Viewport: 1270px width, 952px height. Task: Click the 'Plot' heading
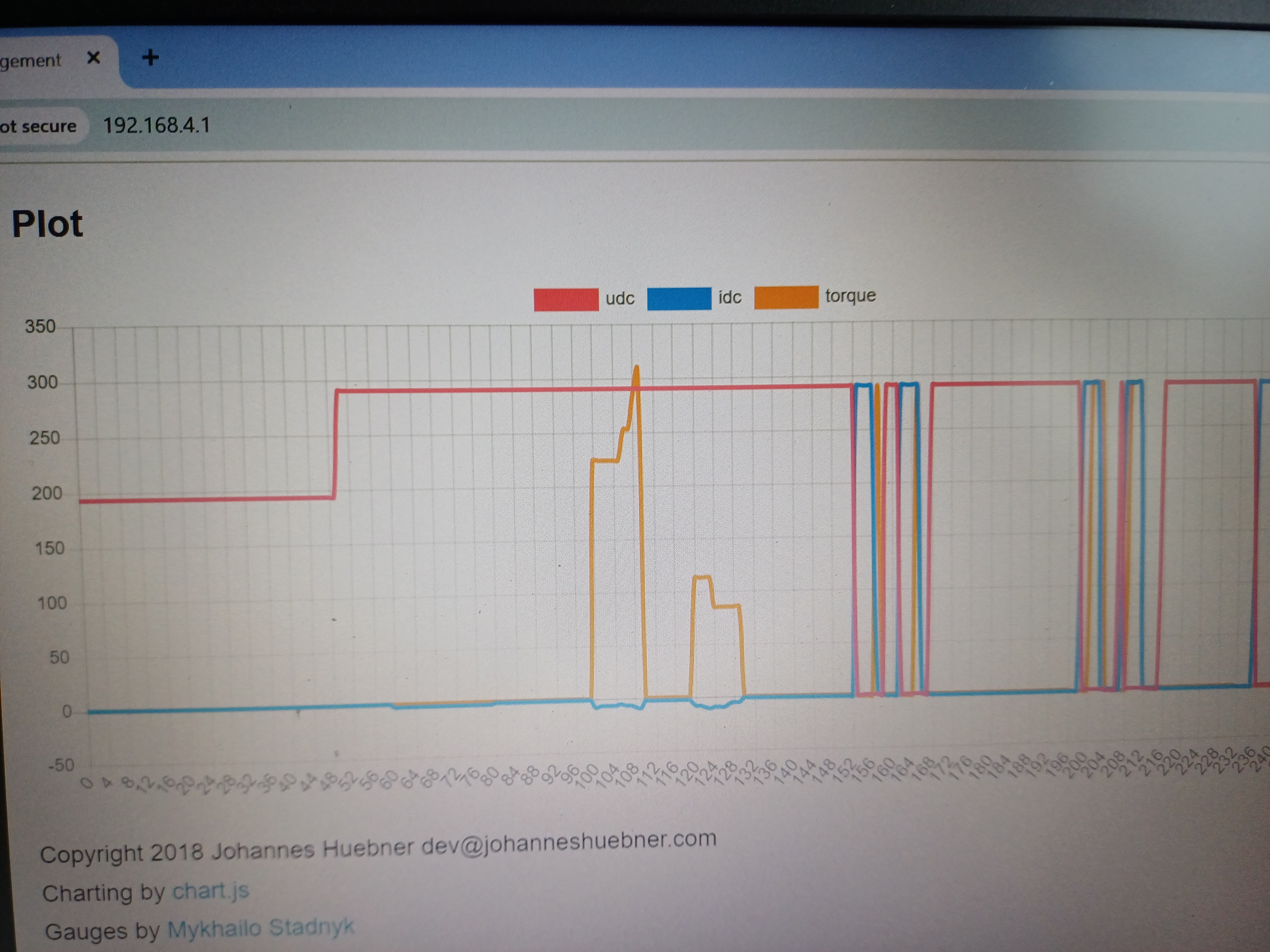[x=47, y=224]
